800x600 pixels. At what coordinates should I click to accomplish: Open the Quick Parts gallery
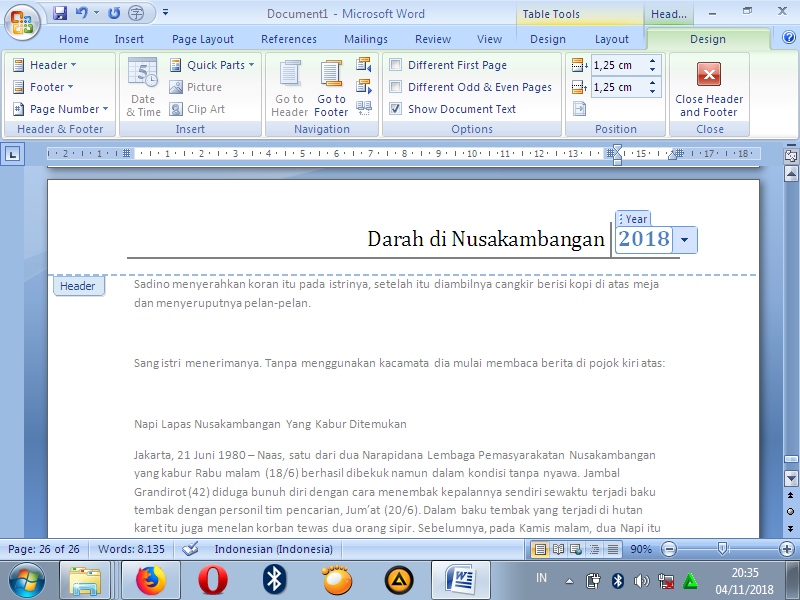click(211, 64)
